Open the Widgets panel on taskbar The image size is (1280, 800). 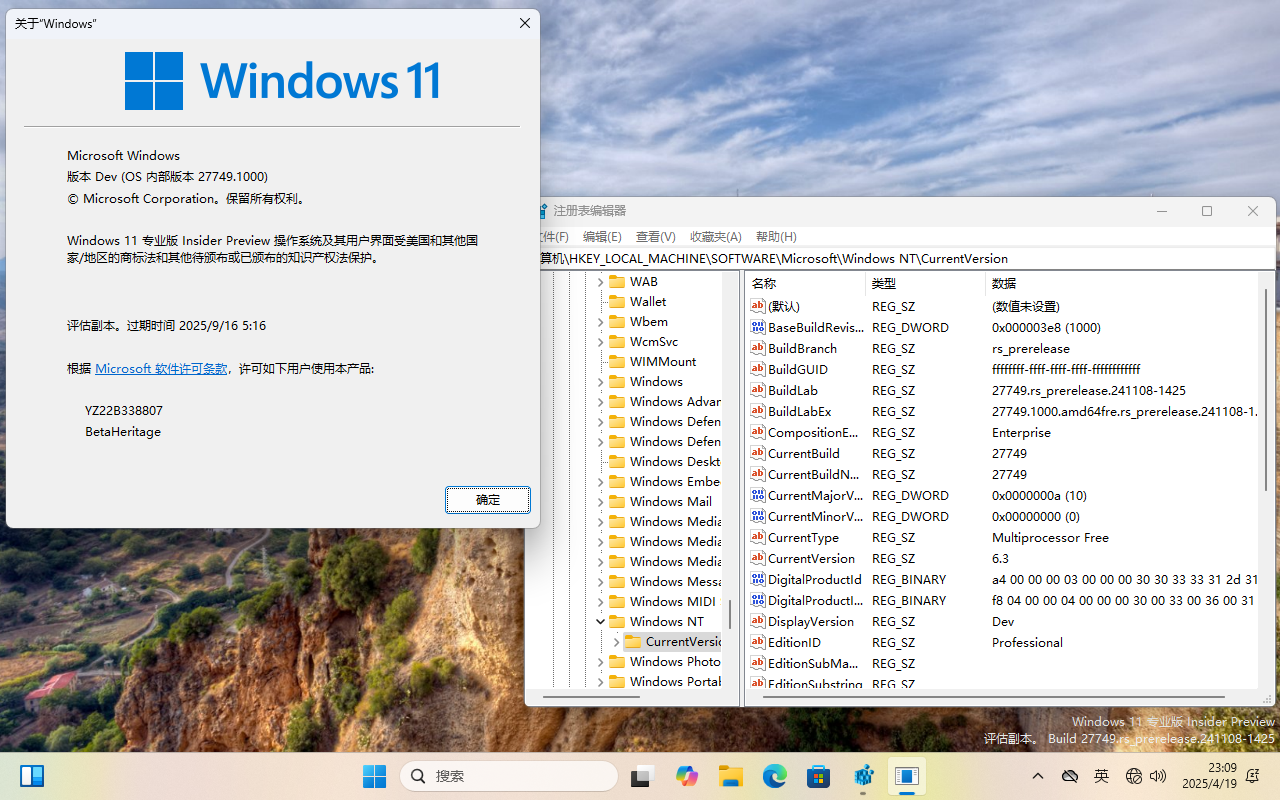click(x=32, y=776)
